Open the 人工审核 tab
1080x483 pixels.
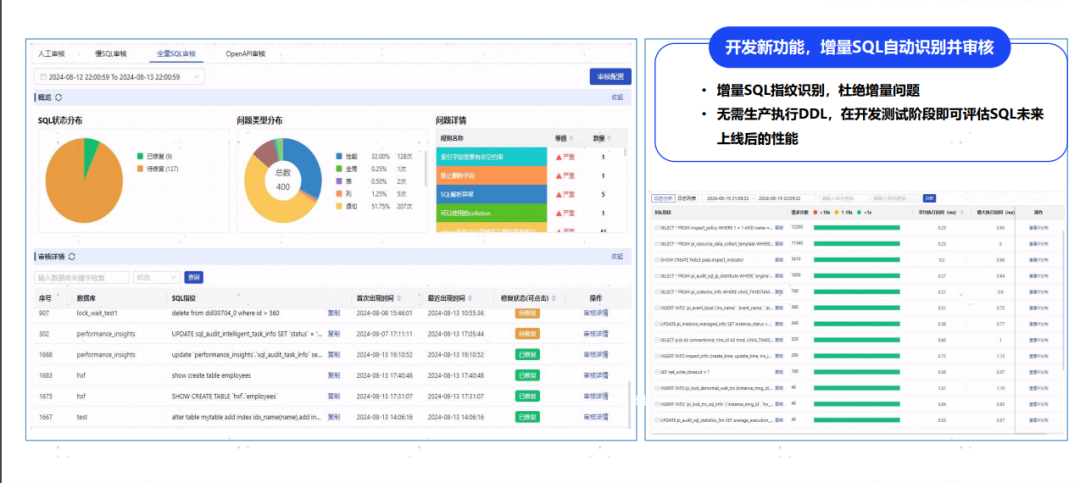coord(52,53)
